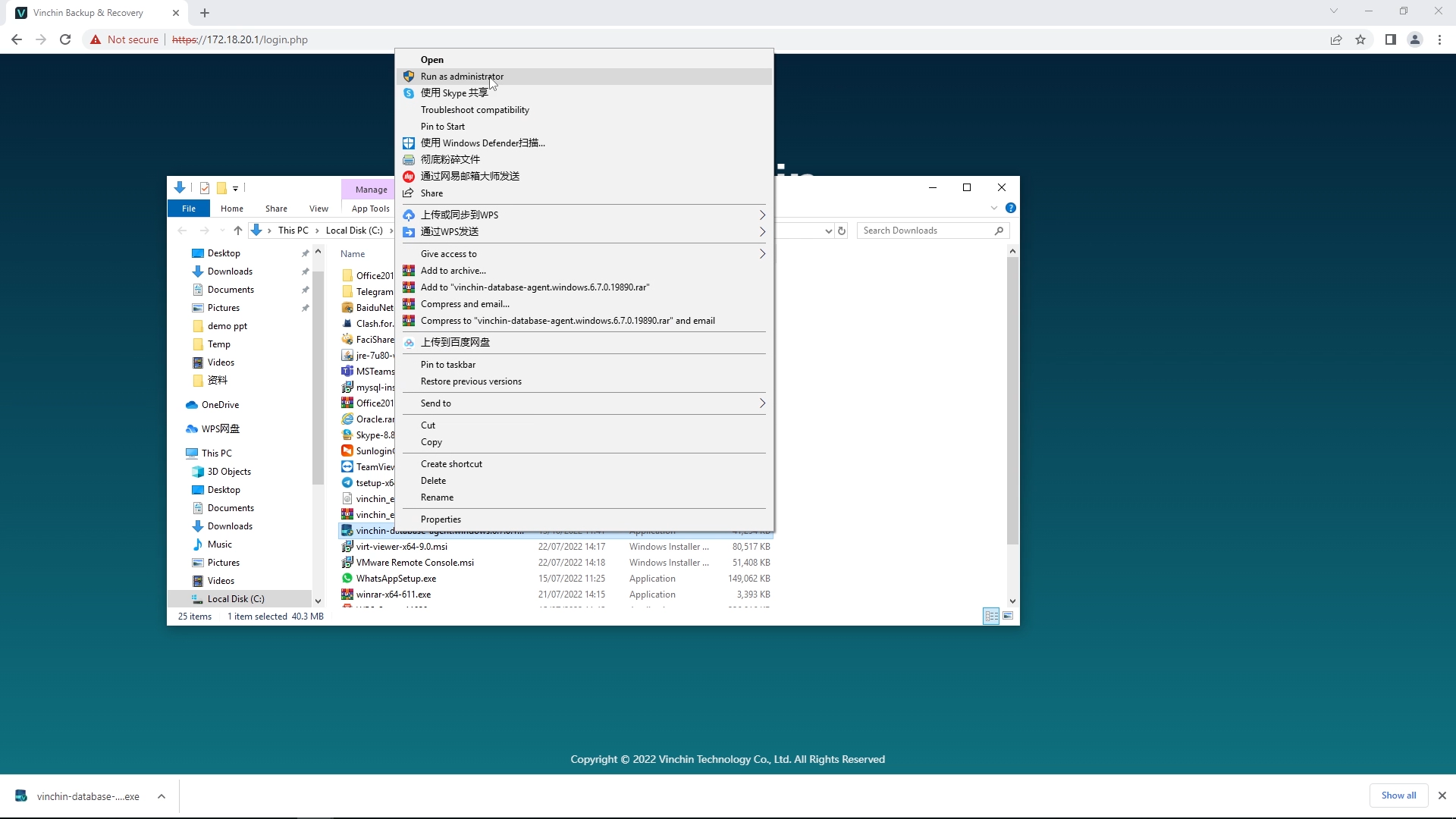Select Troubleshoot compatibility menu entry

coord(584,110)
